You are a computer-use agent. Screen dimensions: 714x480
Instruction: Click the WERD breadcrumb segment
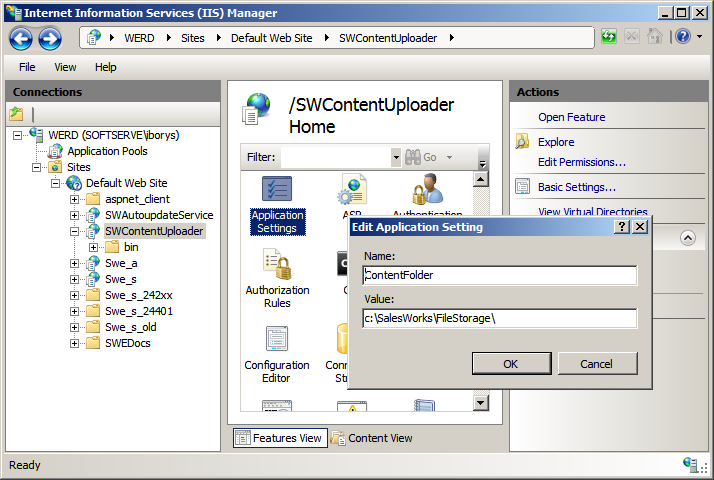(x=139, y=38)
